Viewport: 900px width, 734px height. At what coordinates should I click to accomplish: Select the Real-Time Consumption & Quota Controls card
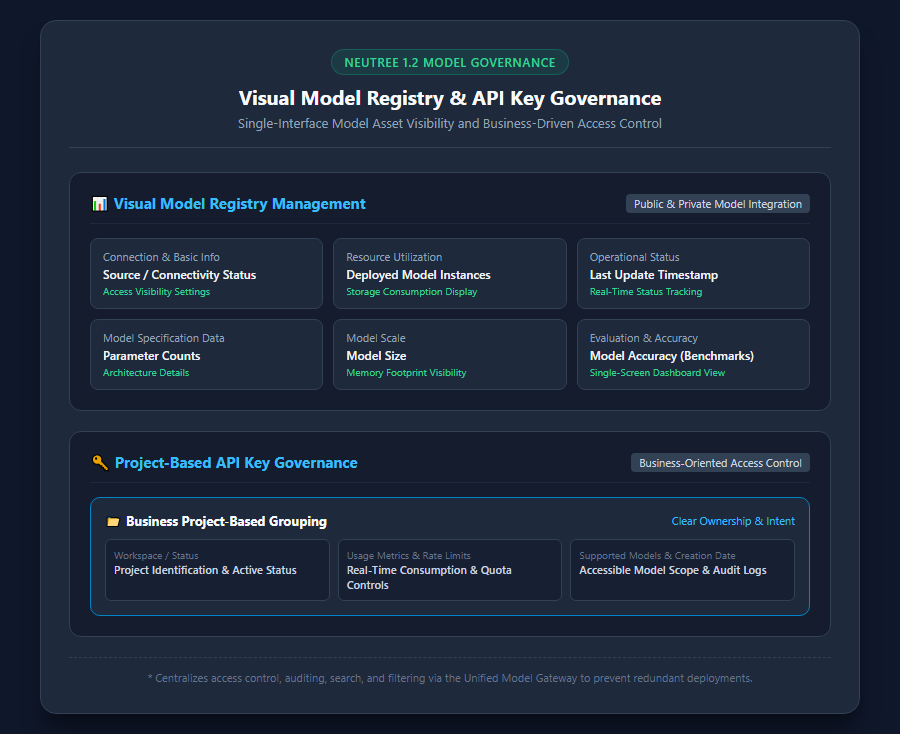click(450, 570)
